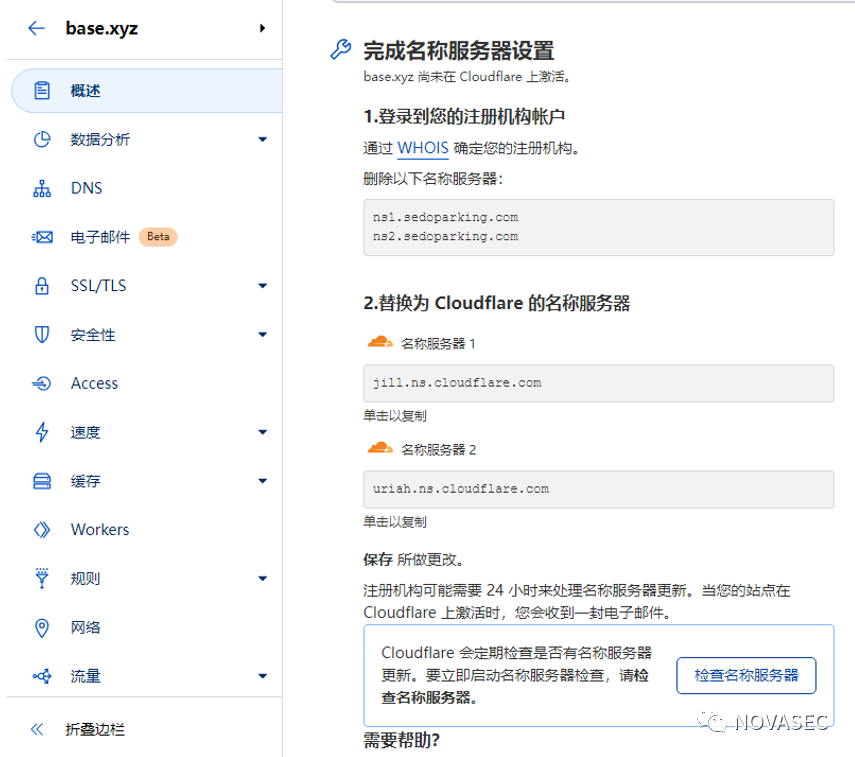855x757 pixels.
Task: Click the 需要帮助? heading
Action: [401, 741]
